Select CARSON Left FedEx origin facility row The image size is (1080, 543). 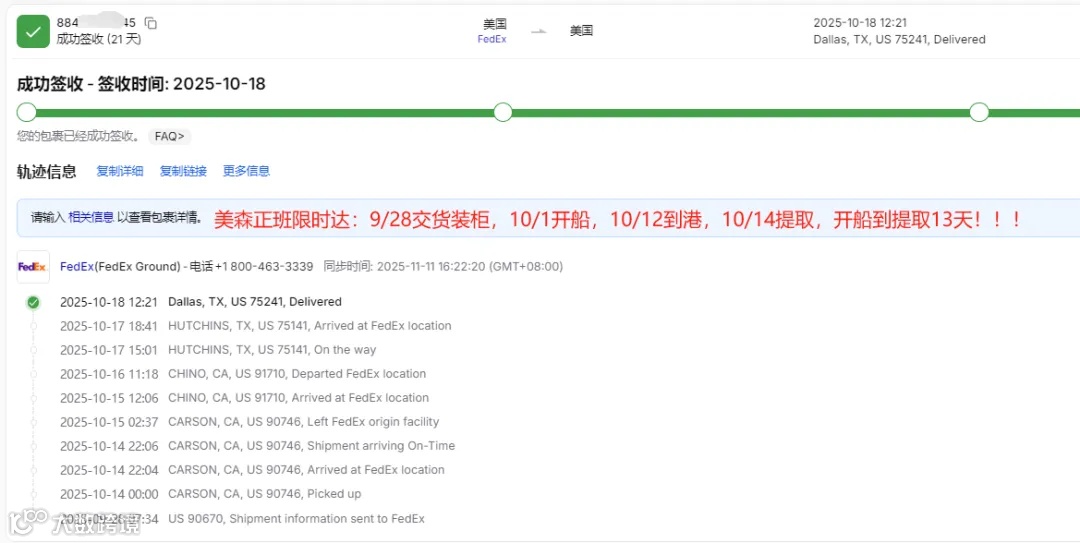(x=249, y=422)
